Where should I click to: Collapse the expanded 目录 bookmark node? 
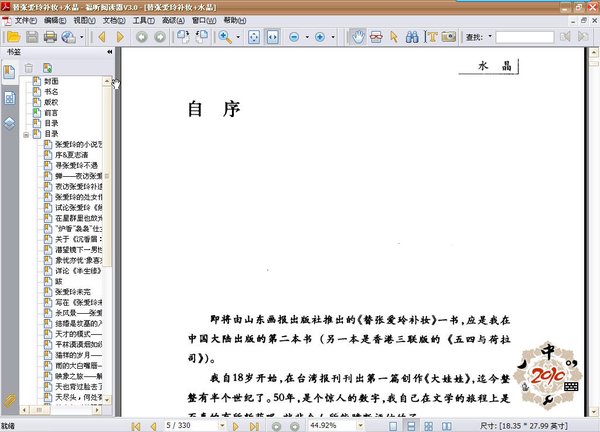(28, 133)
